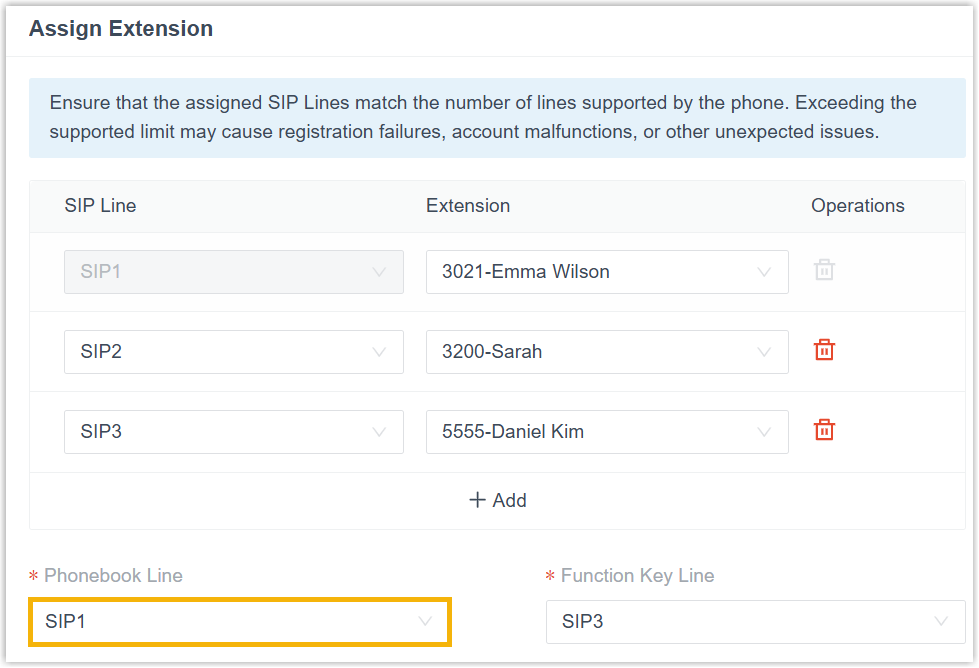Open the Function Key Line SIP3 dropdown
979x668 pixels.
[755, 622]
